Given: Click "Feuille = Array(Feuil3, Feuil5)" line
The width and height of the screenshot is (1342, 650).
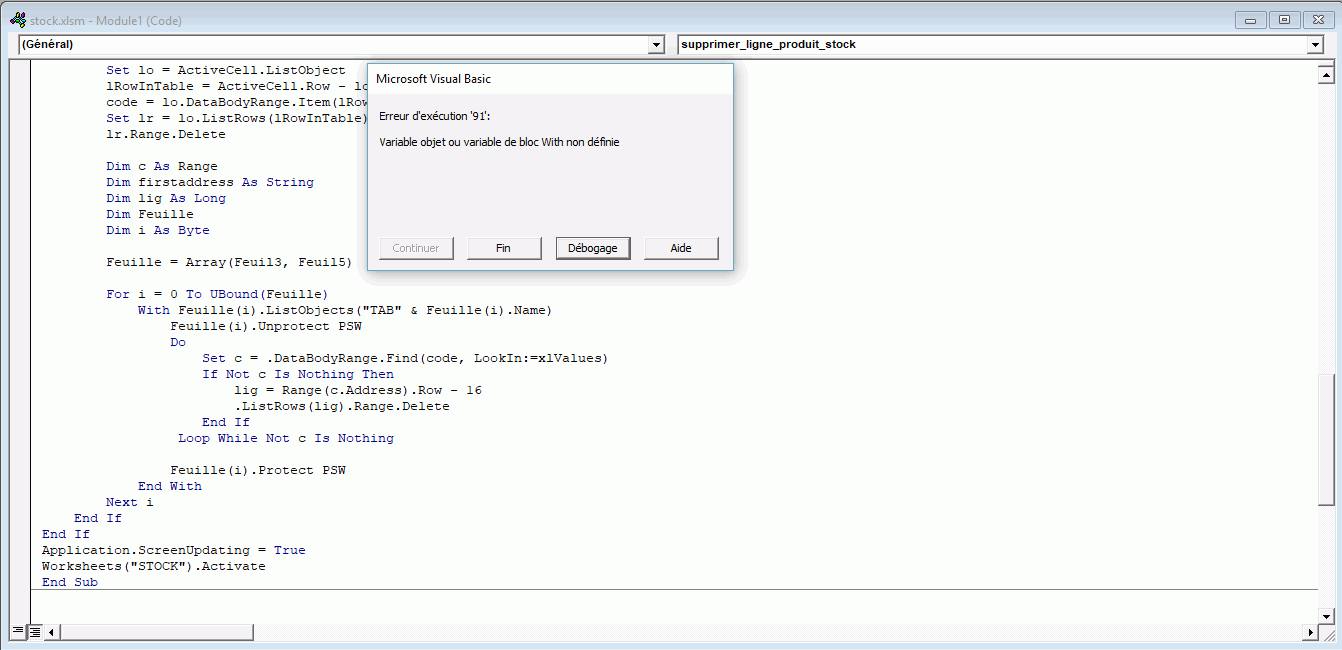Looking at the screenshot, I should (x=229, y=262).
